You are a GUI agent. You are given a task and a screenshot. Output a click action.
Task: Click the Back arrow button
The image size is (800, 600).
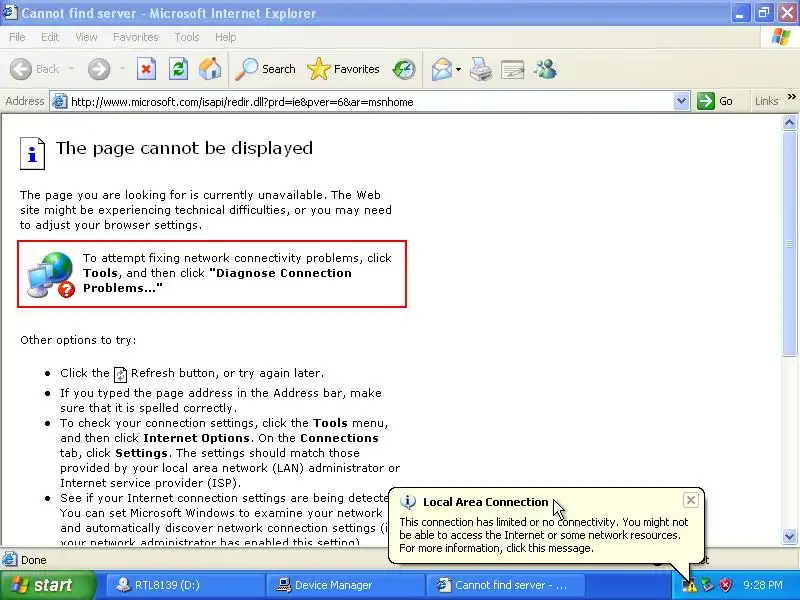pyautogui.click(x=21, y=69)
